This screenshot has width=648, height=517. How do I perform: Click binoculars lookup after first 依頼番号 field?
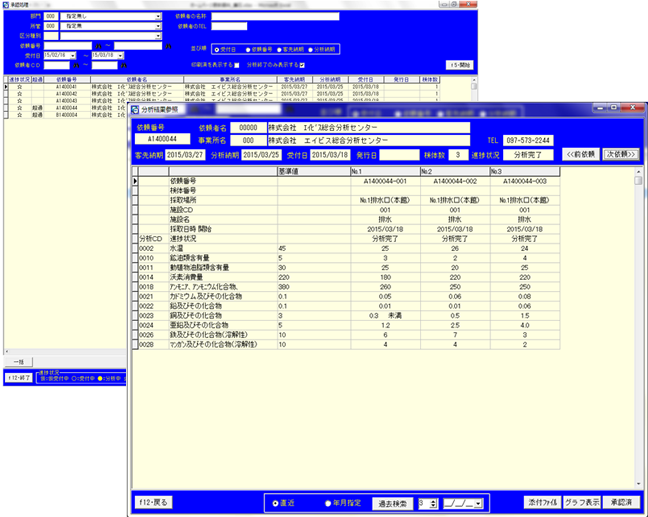[x=98, y=46]
